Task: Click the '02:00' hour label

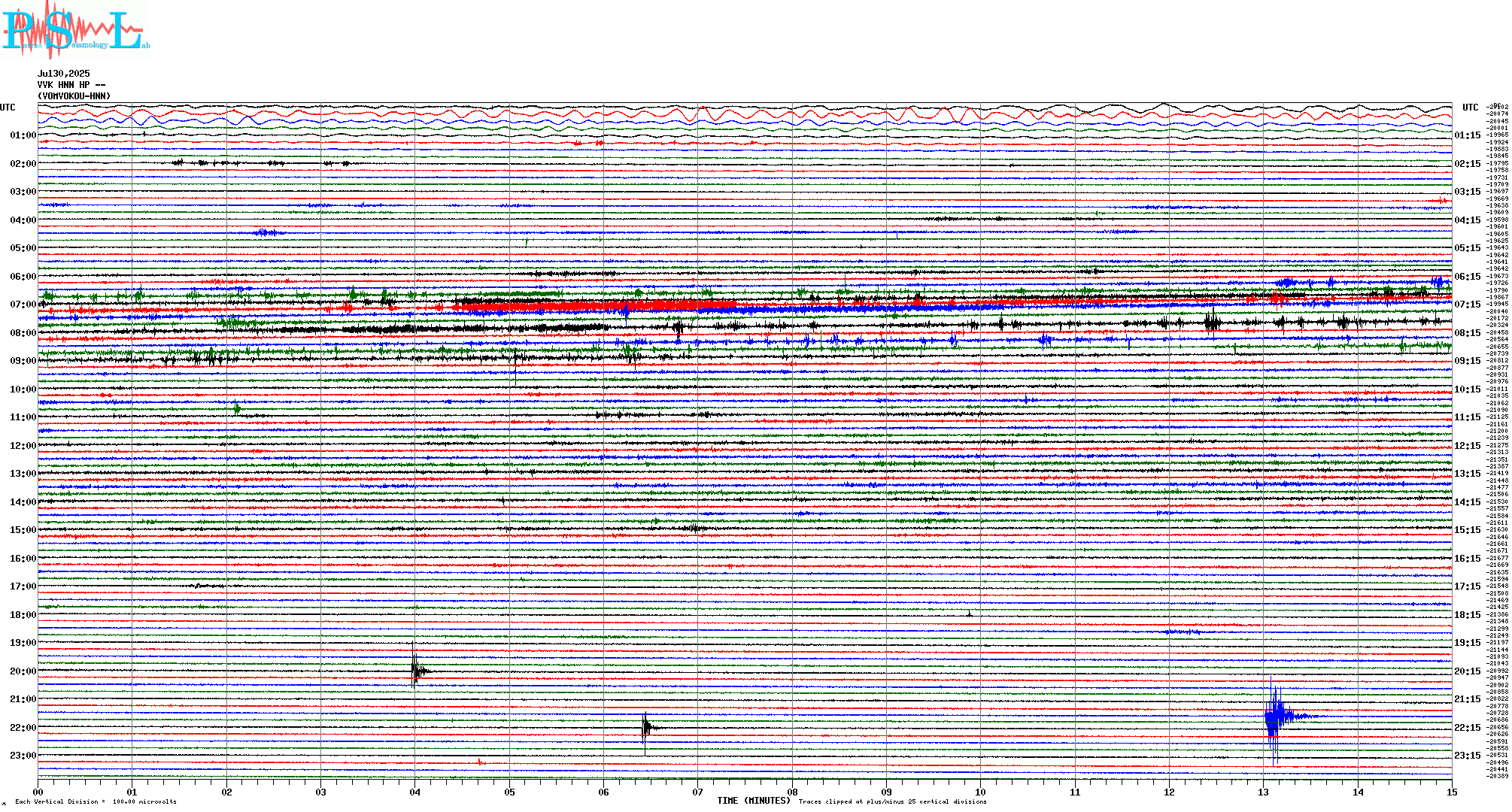Action: (23, 164)
